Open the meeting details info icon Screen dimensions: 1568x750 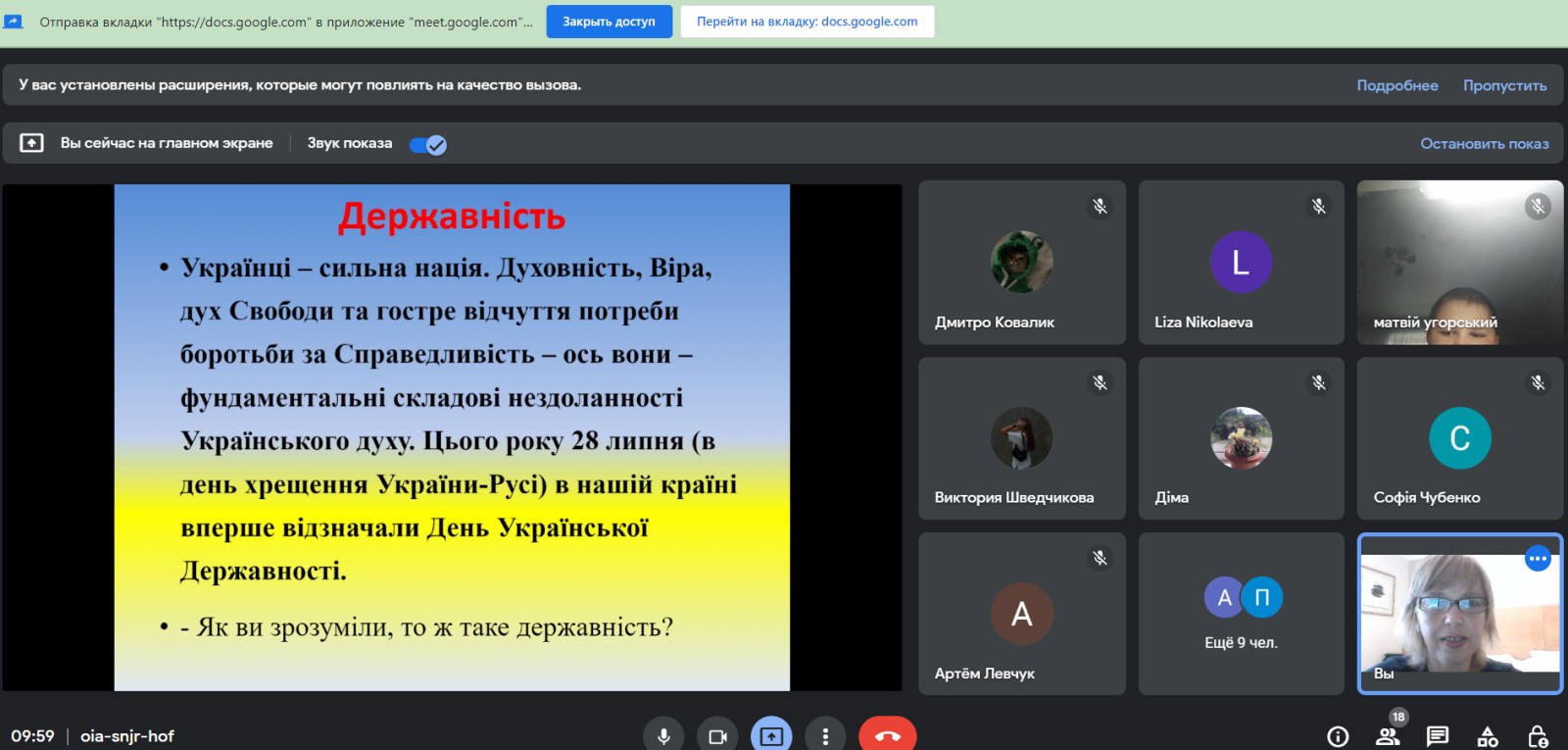coord(1338,736)
